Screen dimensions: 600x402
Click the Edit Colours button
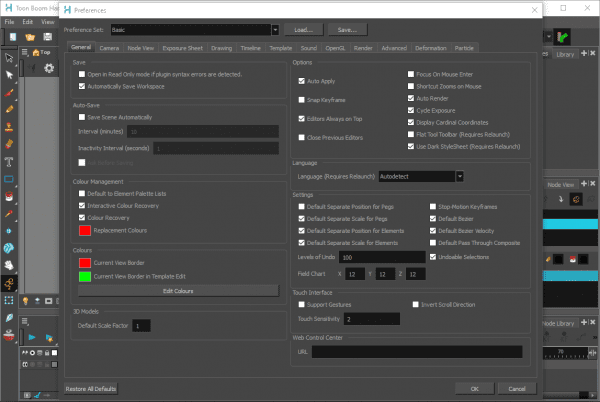point(178,291)
